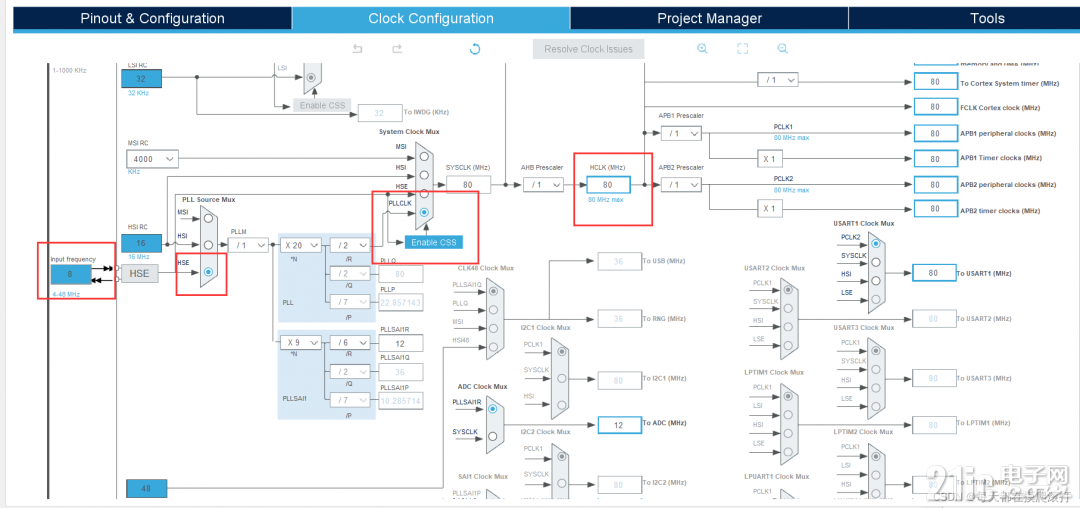Click Resolve Clock Issues button
The width and height of the screenshot is (1080, 508).
(x=588, y=49)
